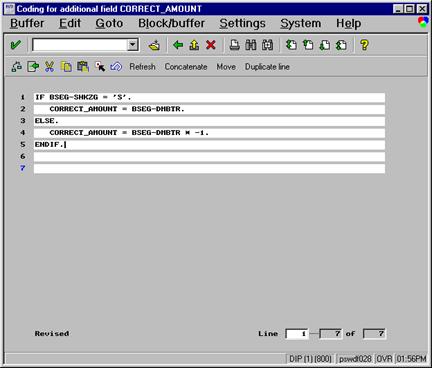Click the Cut scissors icon
432x368 pixels.
tap(49, 67)
